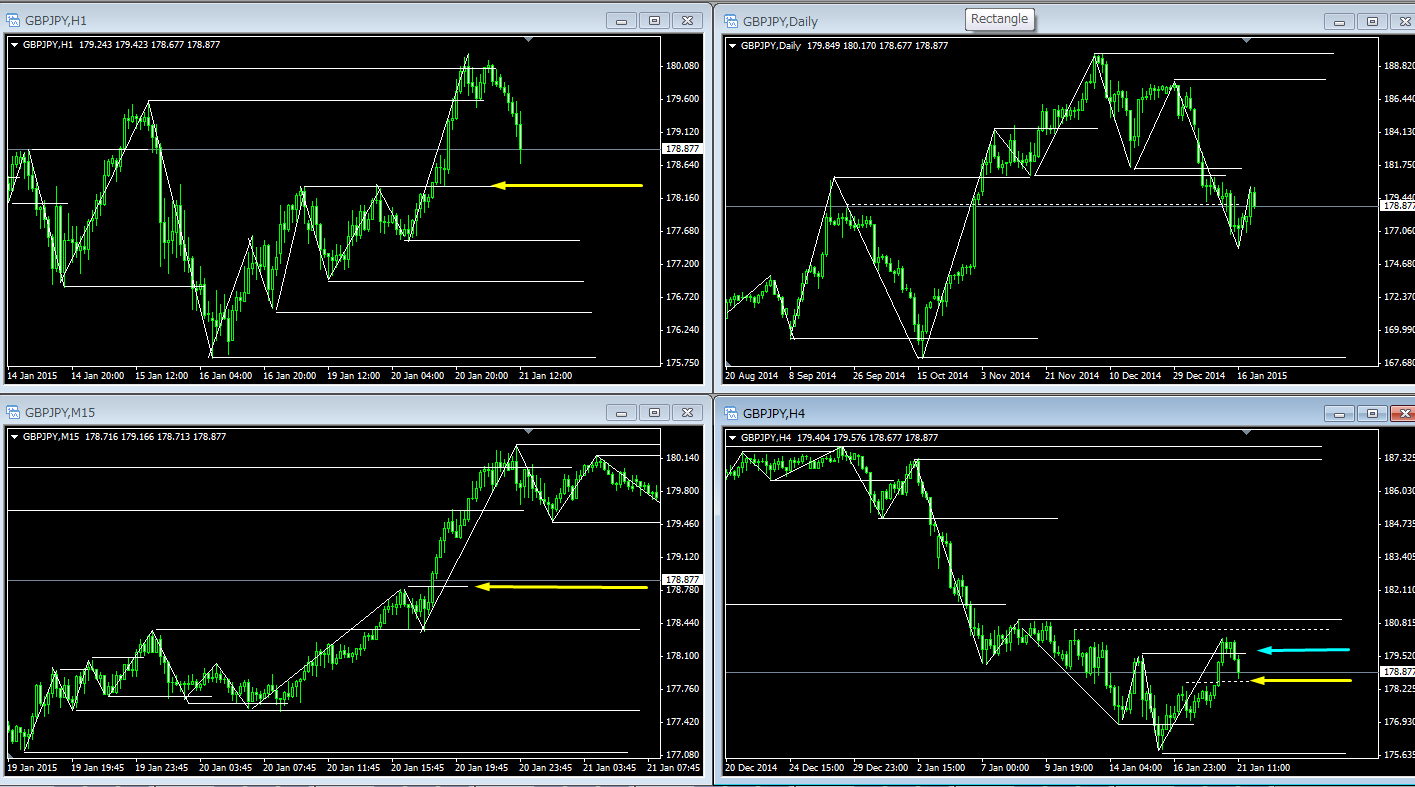Minimize the GBPJPY,M15 chart window
1415x787 pixels.
(622, 412)
